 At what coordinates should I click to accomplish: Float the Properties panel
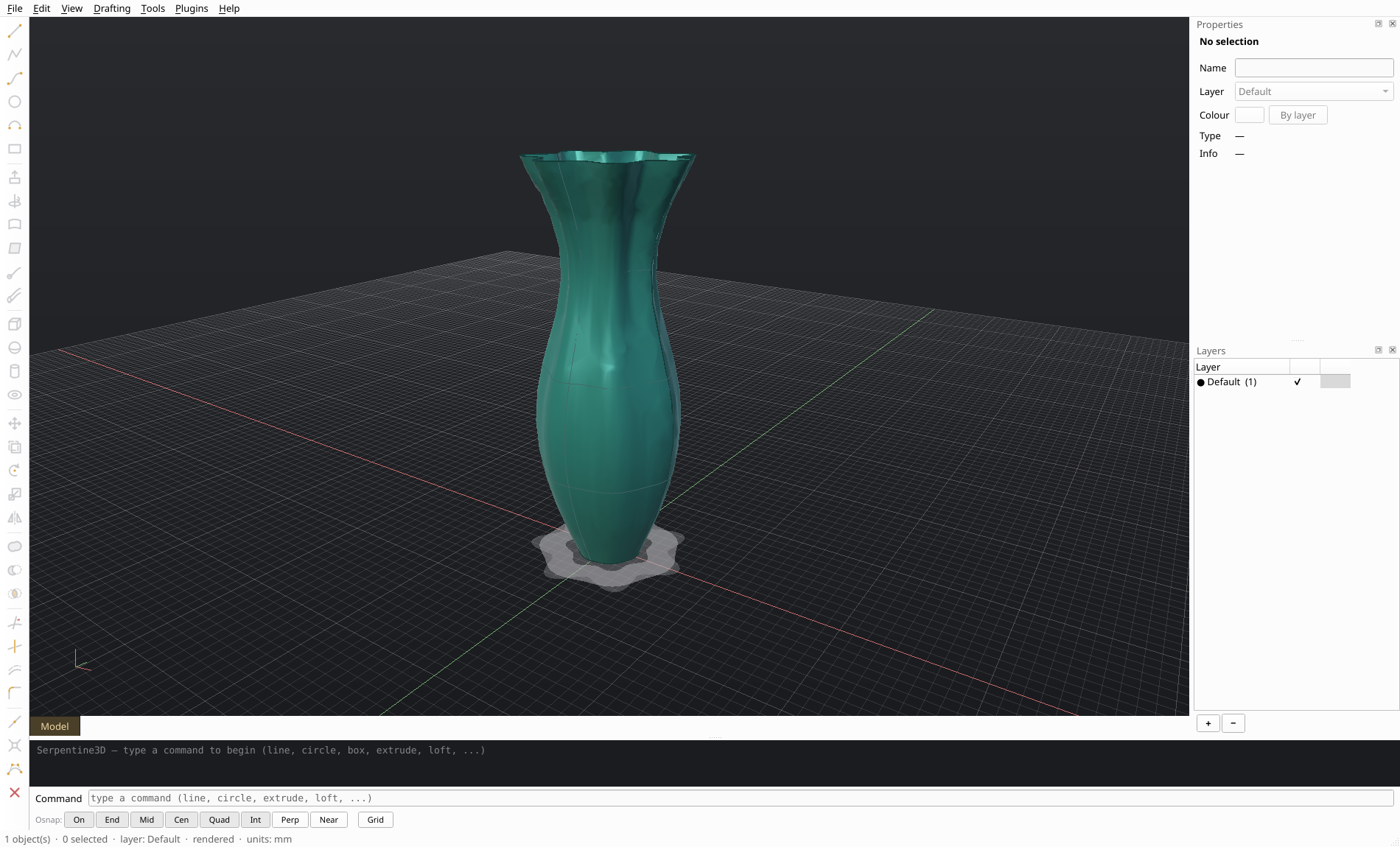[1379, 24]
